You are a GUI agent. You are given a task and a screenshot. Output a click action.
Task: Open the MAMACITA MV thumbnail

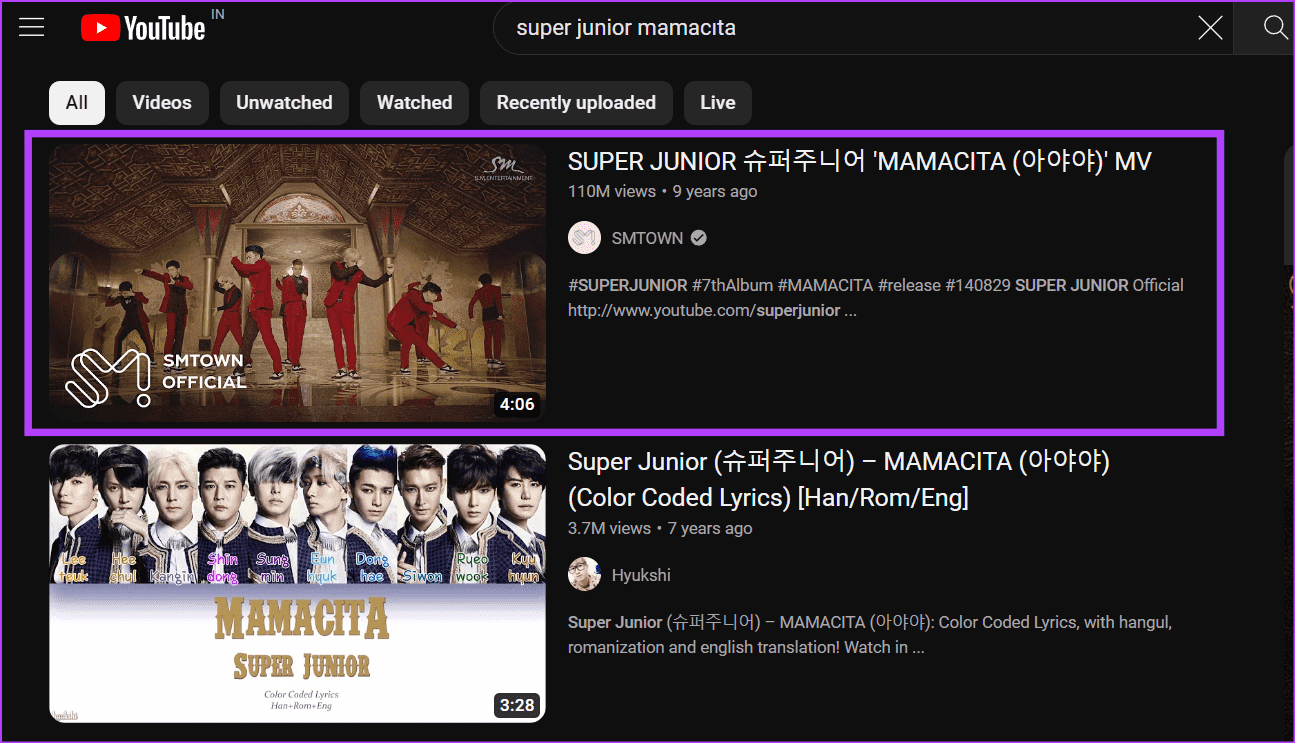(298, 282)
